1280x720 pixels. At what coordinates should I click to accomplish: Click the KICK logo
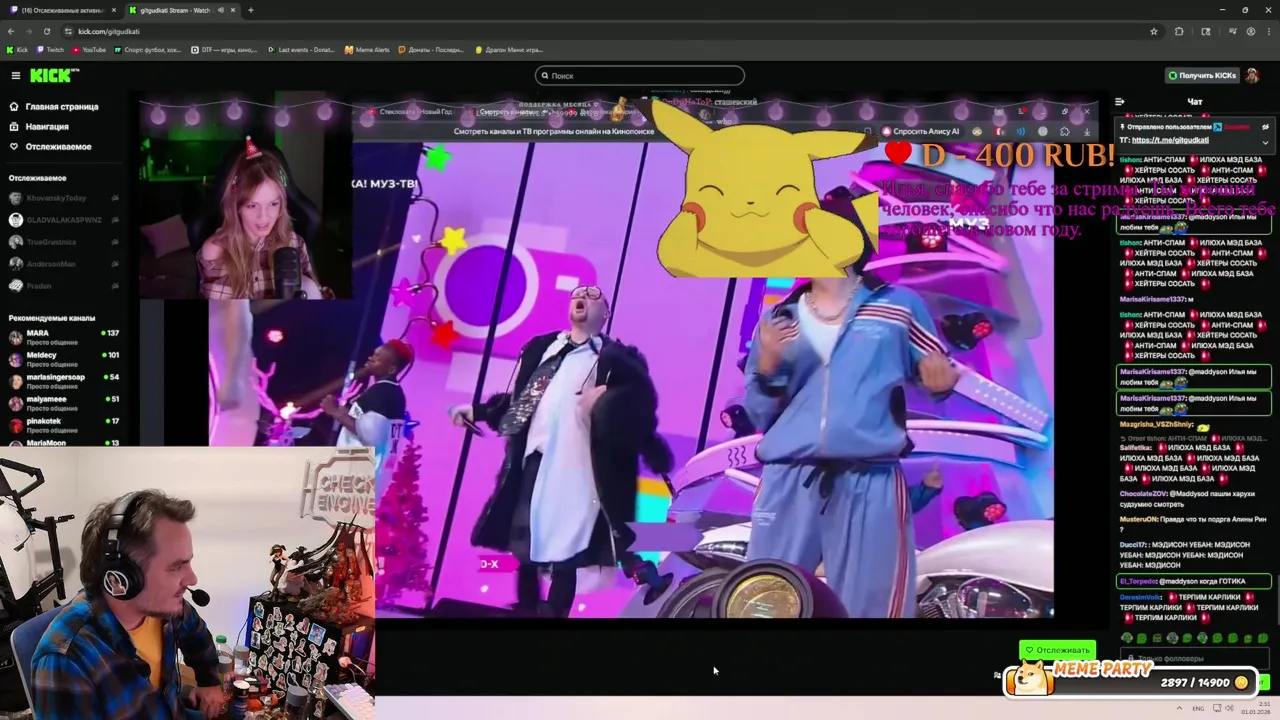pos(53,75)
